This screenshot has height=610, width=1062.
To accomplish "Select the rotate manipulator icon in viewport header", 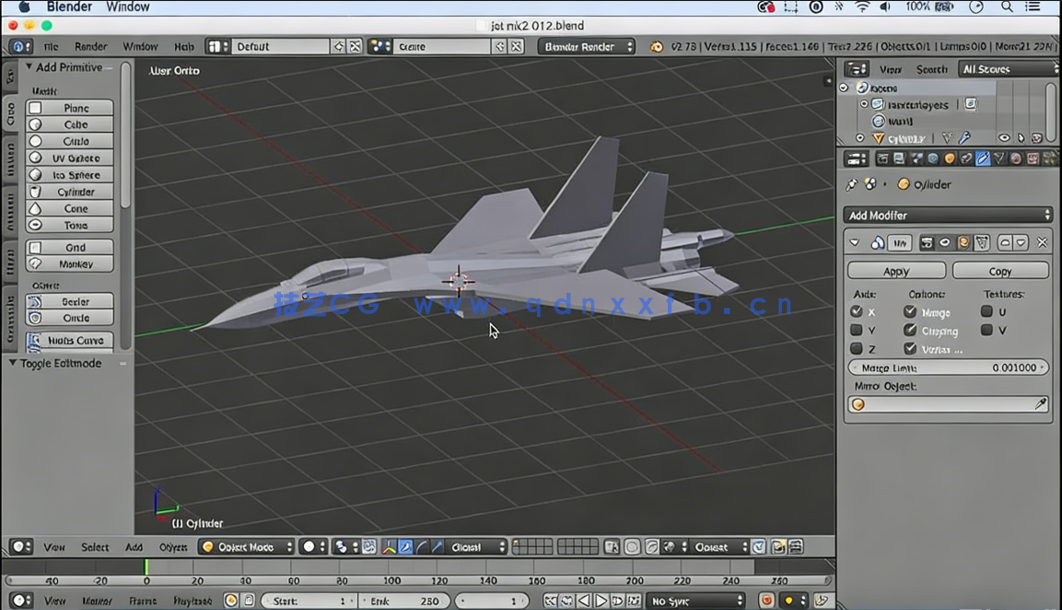I will coord(421,547).
